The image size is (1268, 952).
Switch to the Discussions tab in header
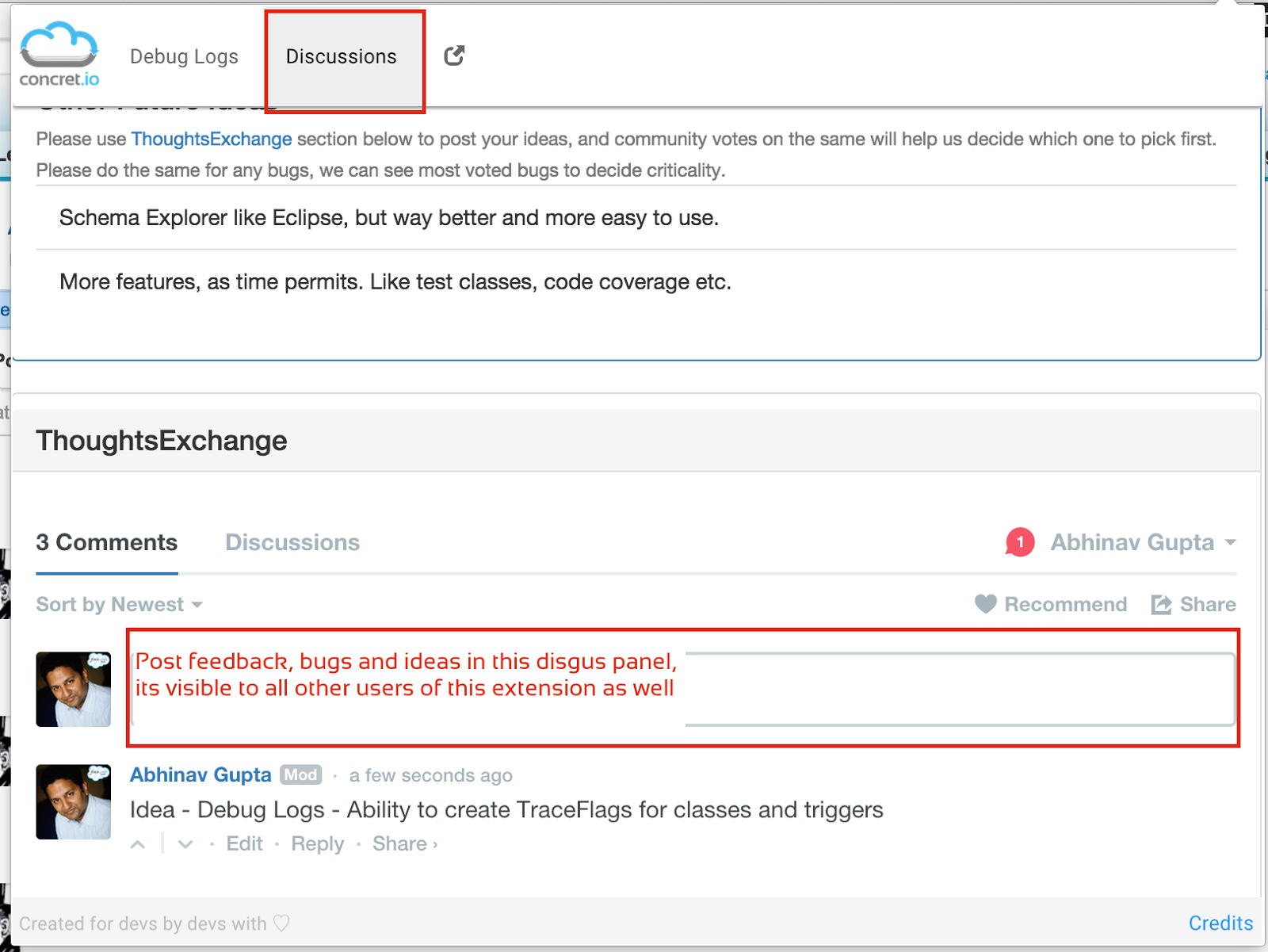341,56
